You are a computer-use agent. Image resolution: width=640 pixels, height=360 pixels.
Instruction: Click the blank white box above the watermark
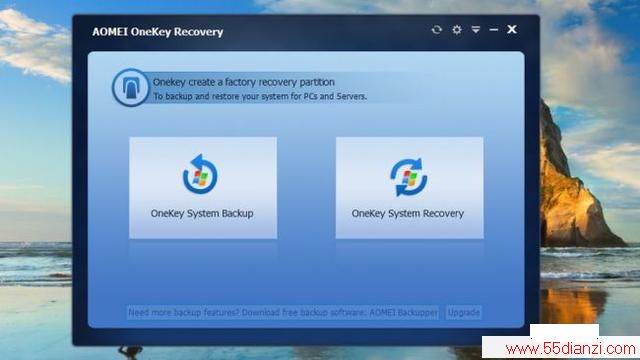[564, 330]
